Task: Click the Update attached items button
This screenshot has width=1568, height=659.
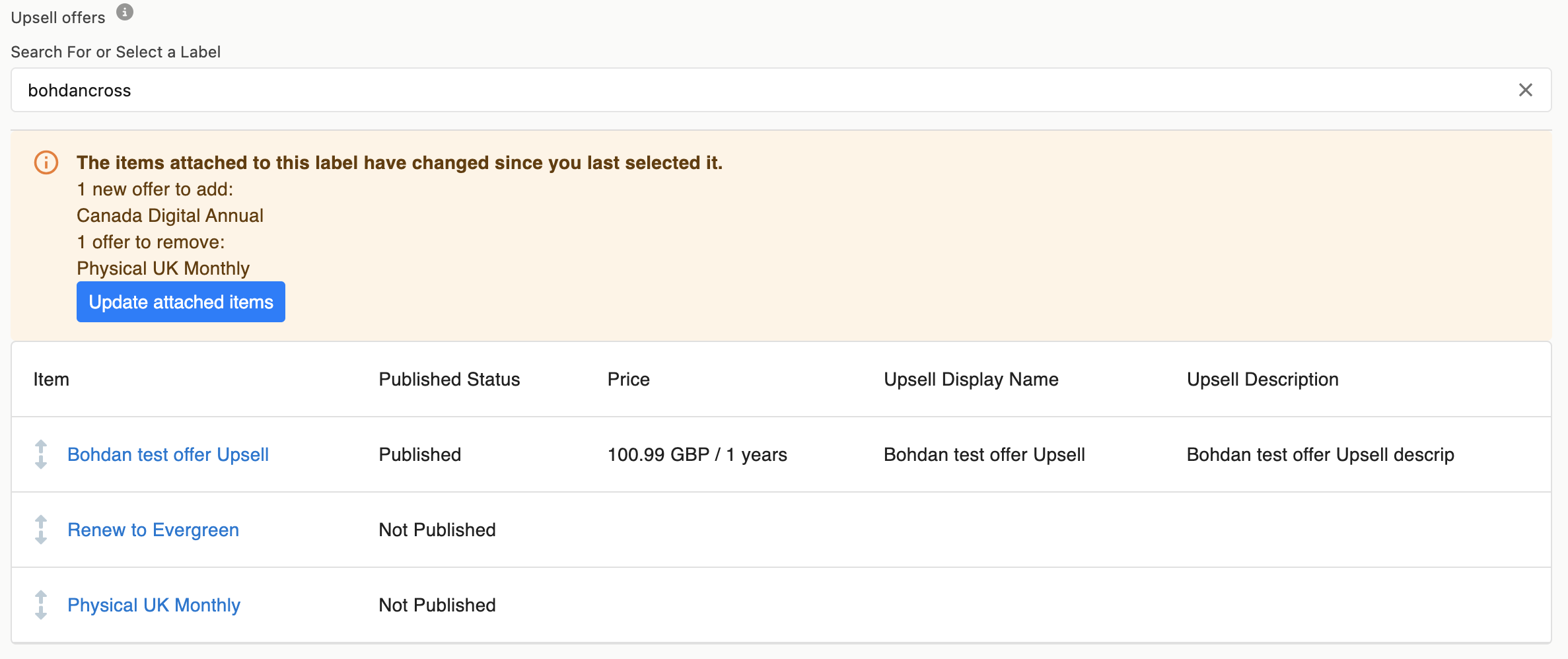Action: point(180,302)
